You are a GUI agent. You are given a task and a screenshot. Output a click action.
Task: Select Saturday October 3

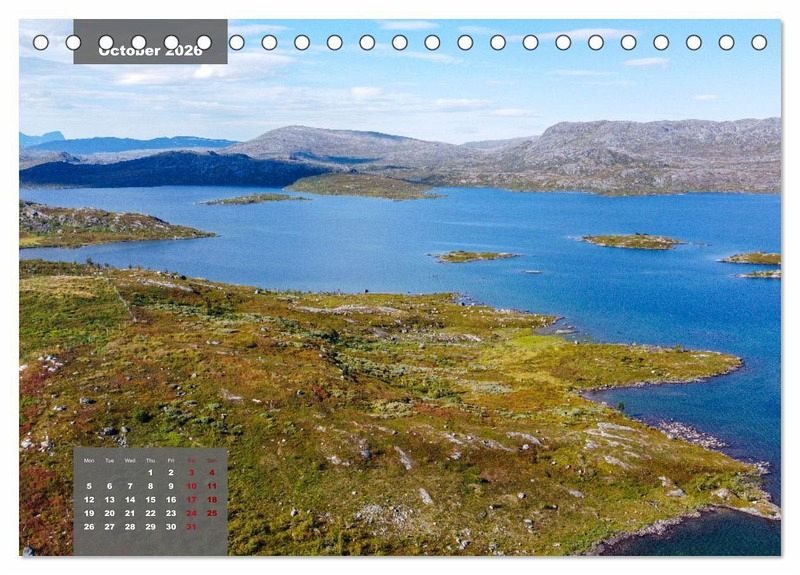(191, 473)
